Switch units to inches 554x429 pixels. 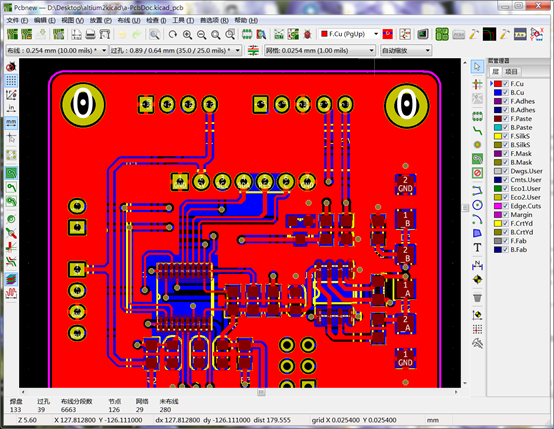coord(11,108)
